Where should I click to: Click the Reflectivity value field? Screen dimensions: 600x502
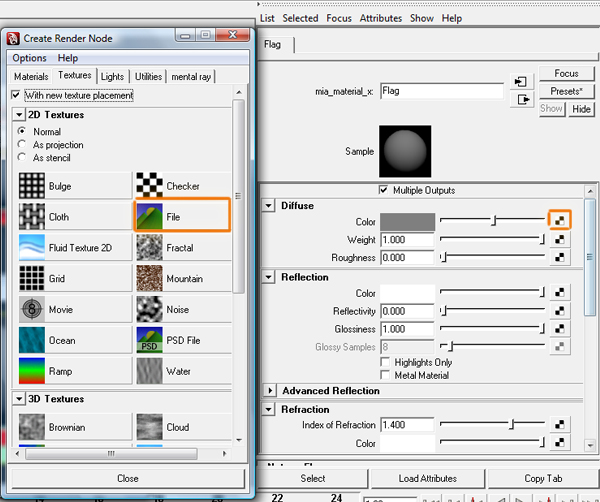coord(408,311)
